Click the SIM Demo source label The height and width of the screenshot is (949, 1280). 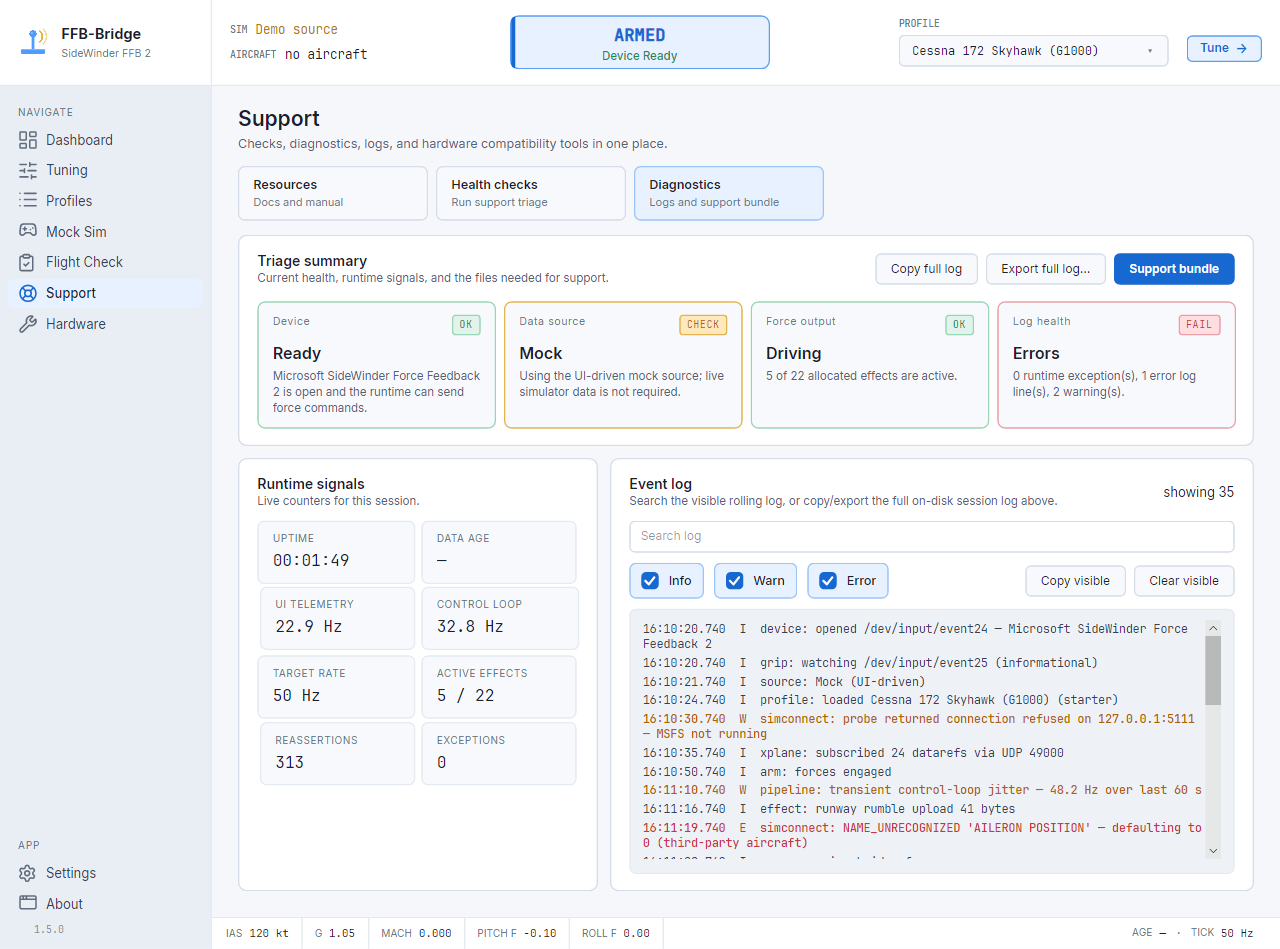(284, 30)
